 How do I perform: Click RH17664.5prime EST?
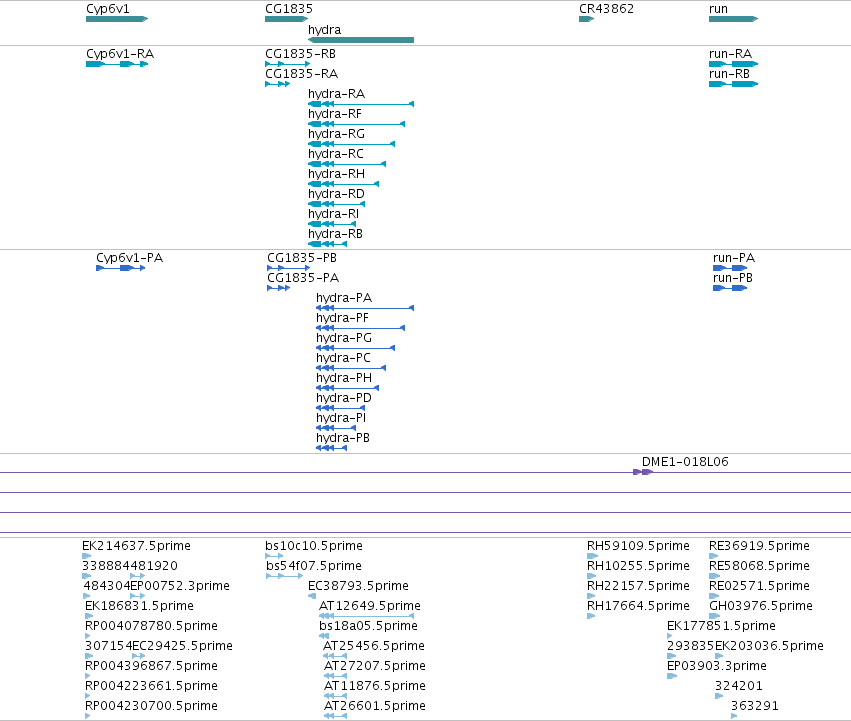591,616
